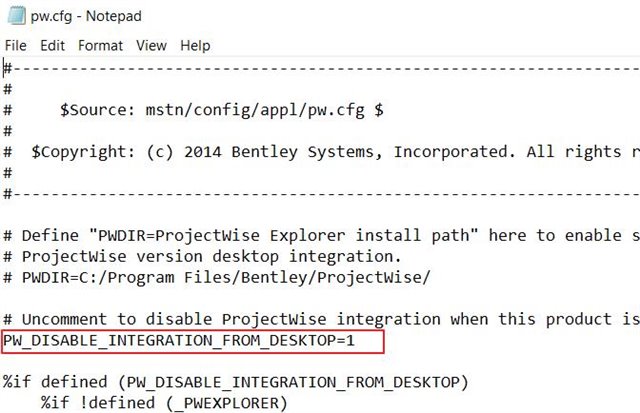Open the Format menu
The image size is (640, 413).
[100, 45]
